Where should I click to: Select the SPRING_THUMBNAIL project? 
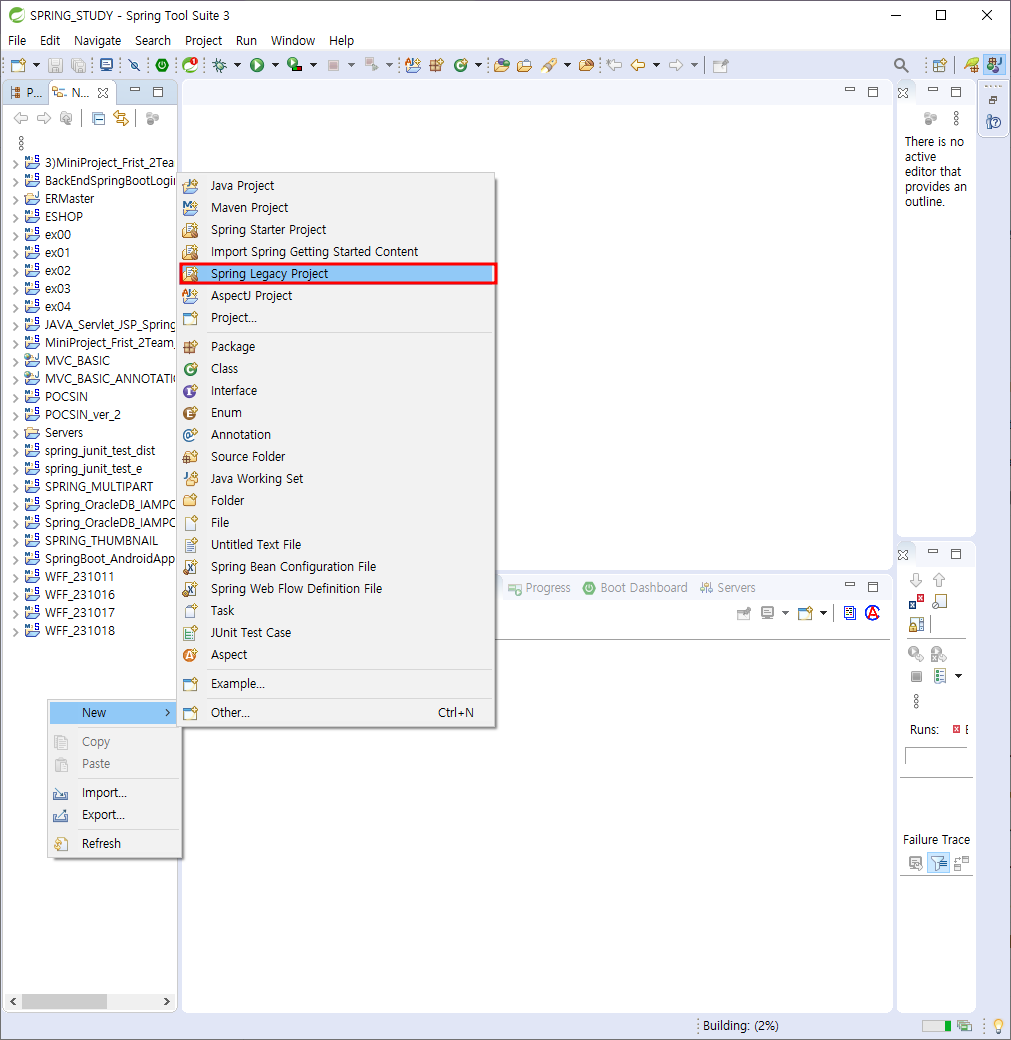(x=101, y=541)
